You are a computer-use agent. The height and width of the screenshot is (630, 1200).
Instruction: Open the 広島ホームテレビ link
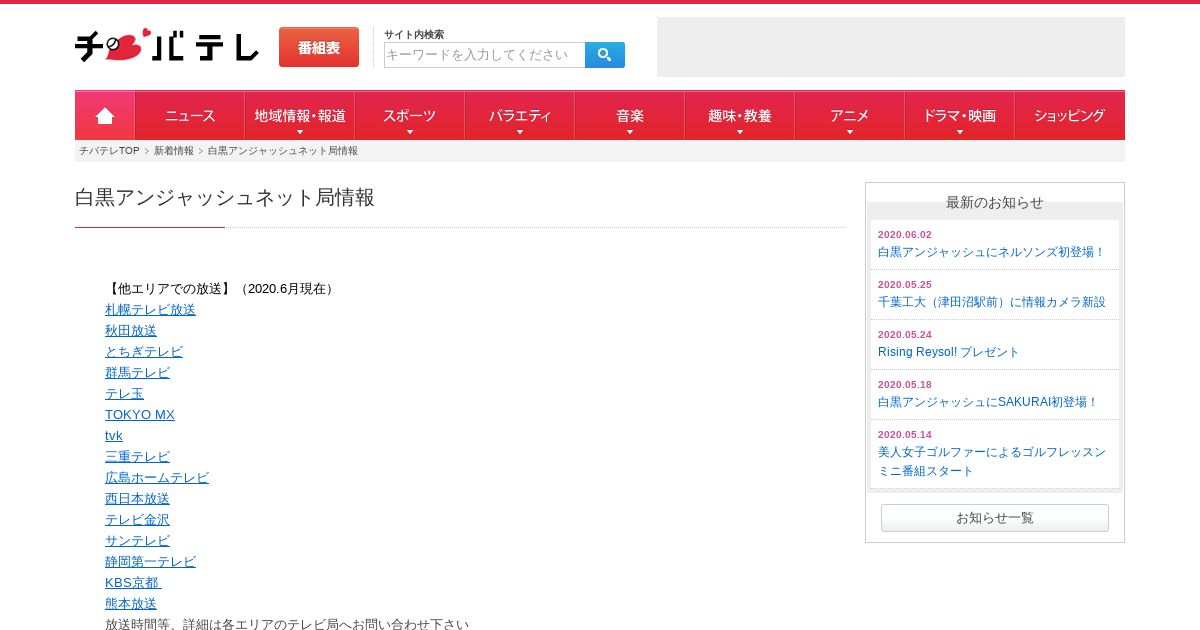(x=157, y=478)
